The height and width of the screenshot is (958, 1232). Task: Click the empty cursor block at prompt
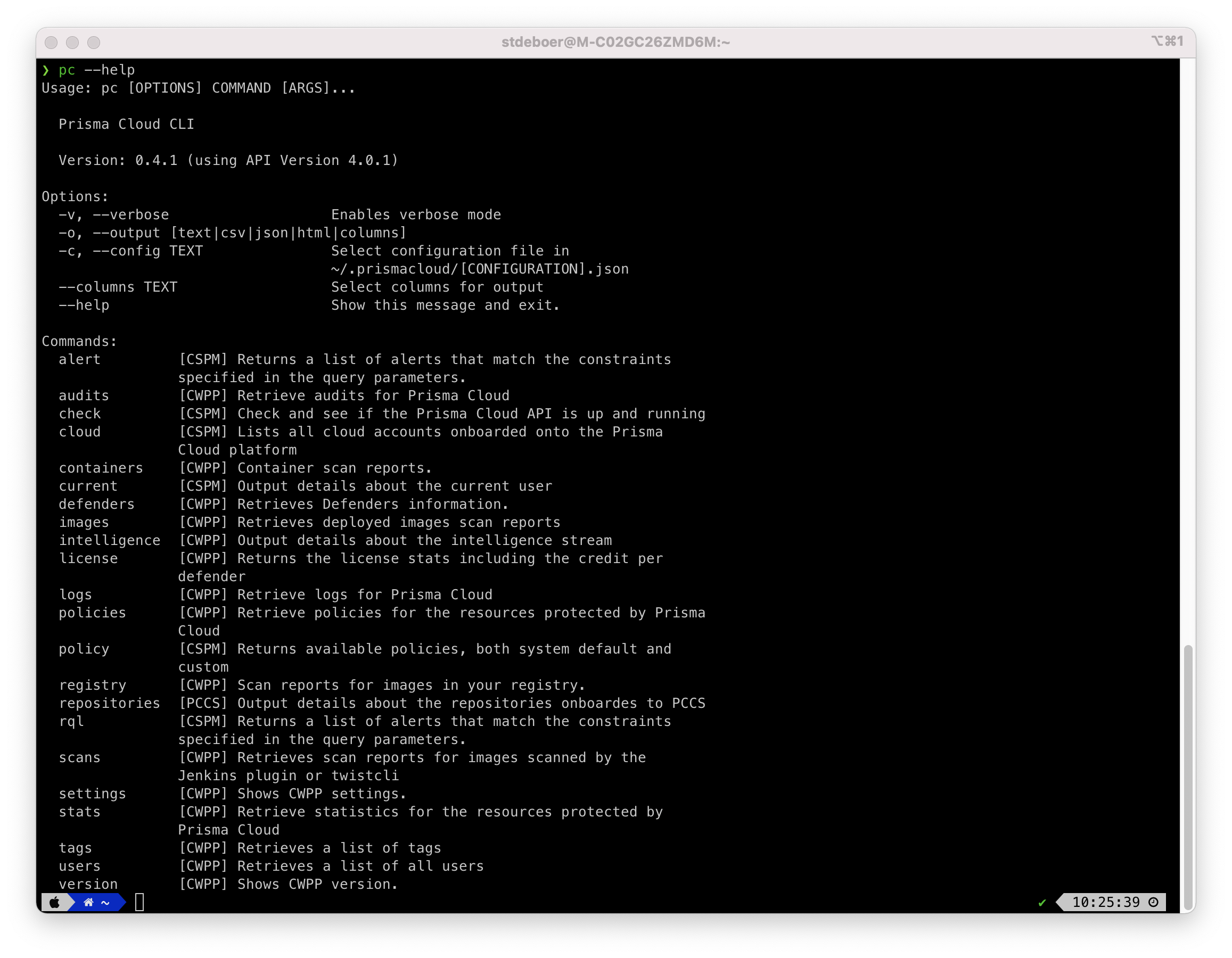139,903
